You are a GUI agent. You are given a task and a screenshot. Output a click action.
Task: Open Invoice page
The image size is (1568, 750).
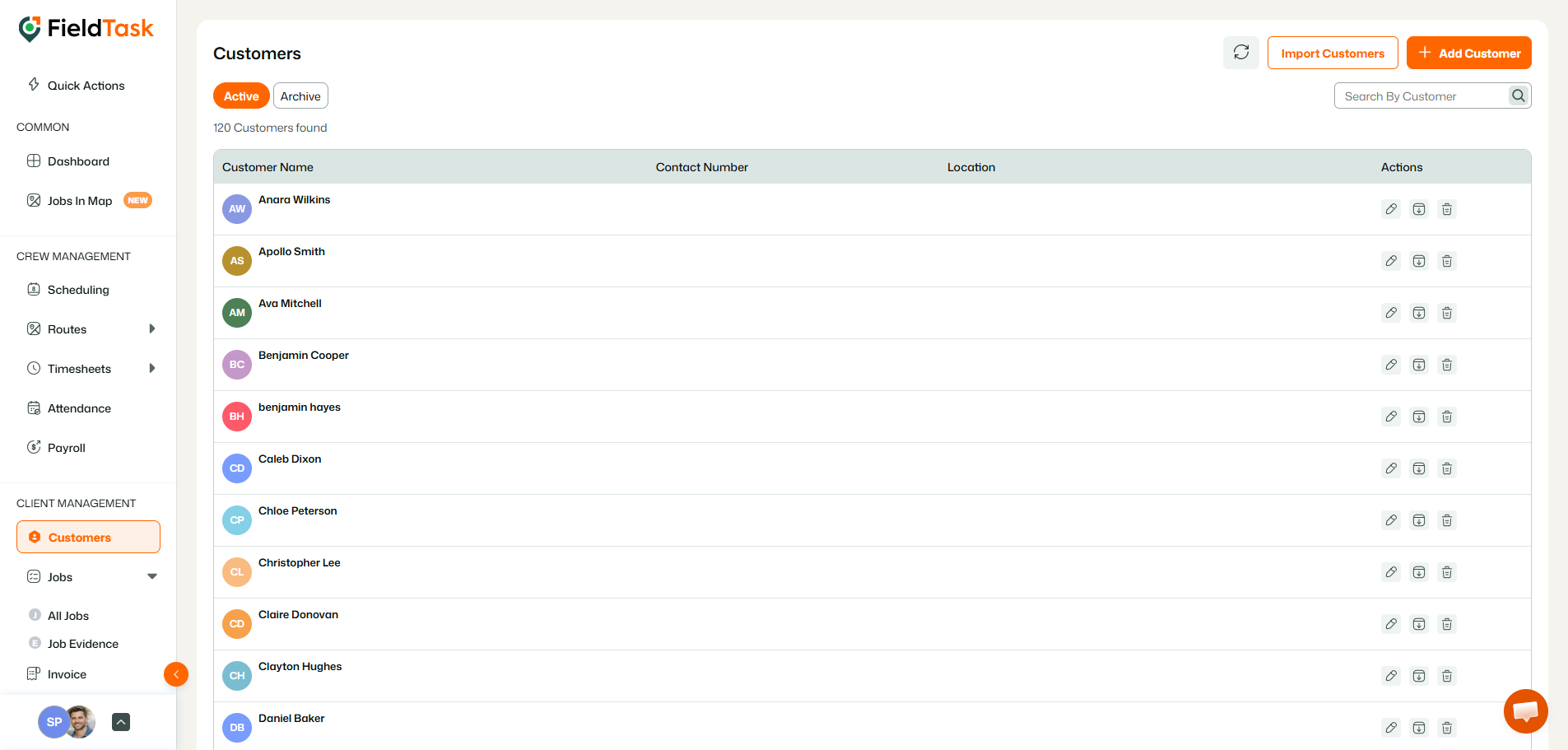(x=67, y=674)
